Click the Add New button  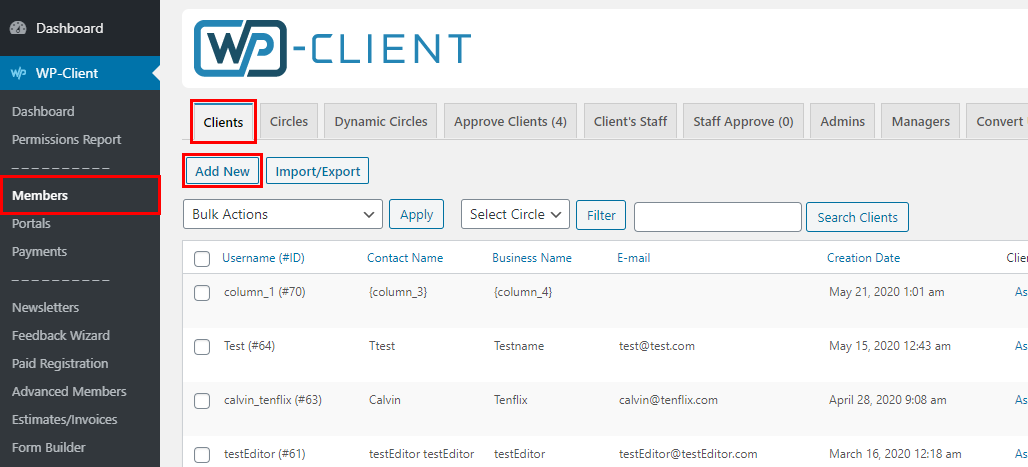tap(222, 171)
